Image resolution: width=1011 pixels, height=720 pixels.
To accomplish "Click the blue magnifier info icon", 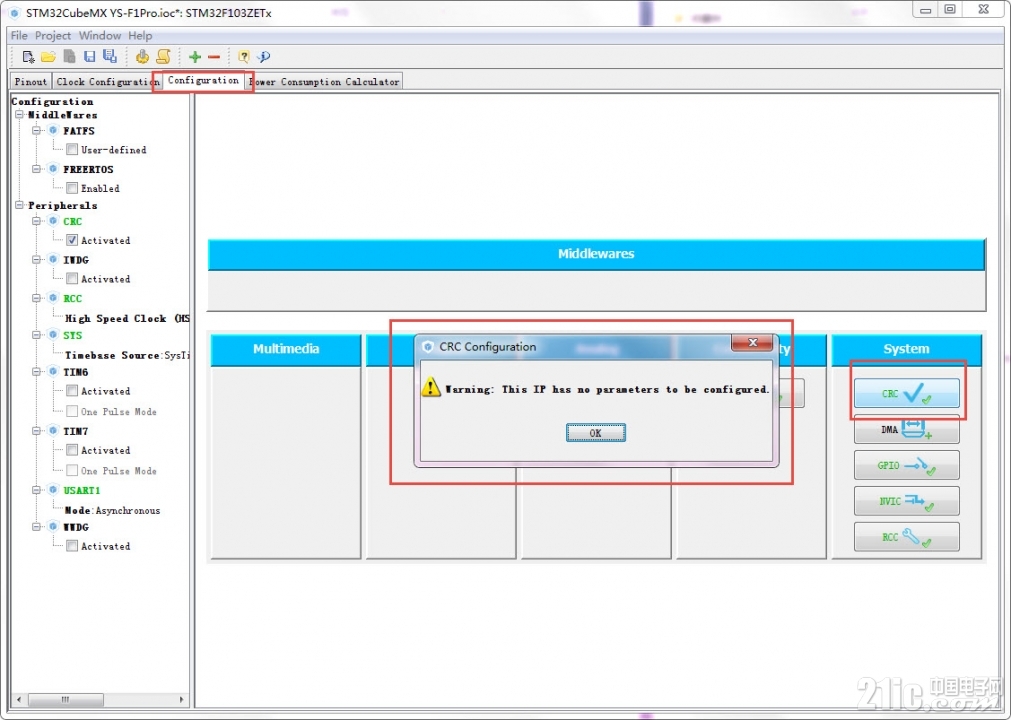I will [263, 57].
